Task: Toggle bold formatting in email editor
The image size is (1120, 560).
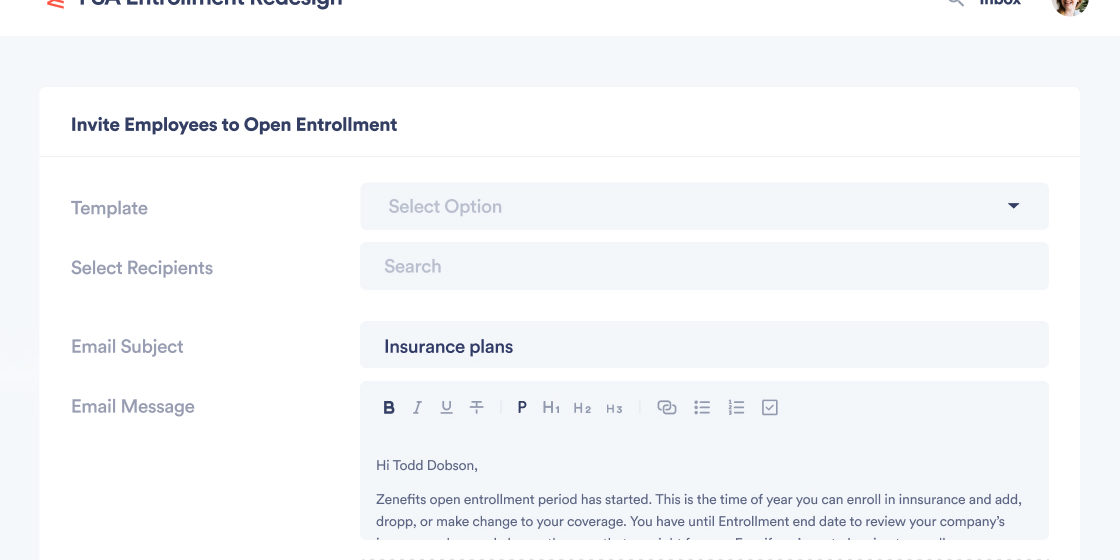Action: point(389,407)
